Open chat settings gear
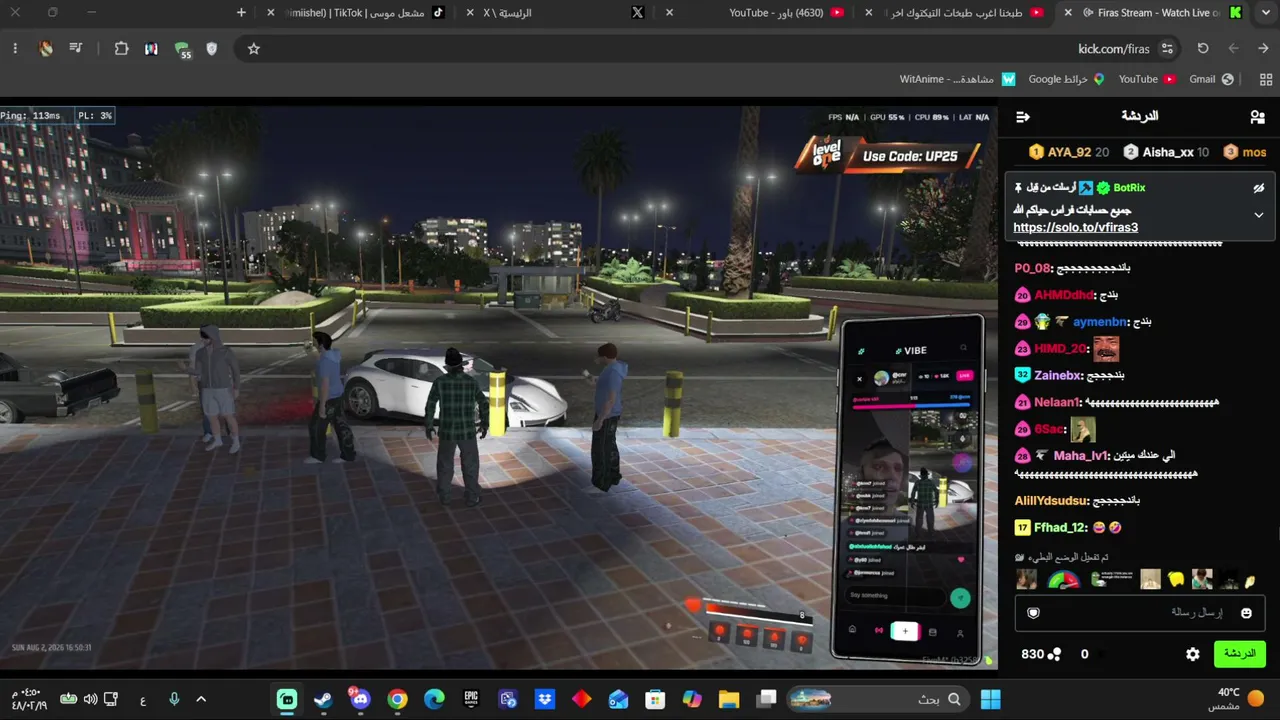 [x=1193, y=654]
